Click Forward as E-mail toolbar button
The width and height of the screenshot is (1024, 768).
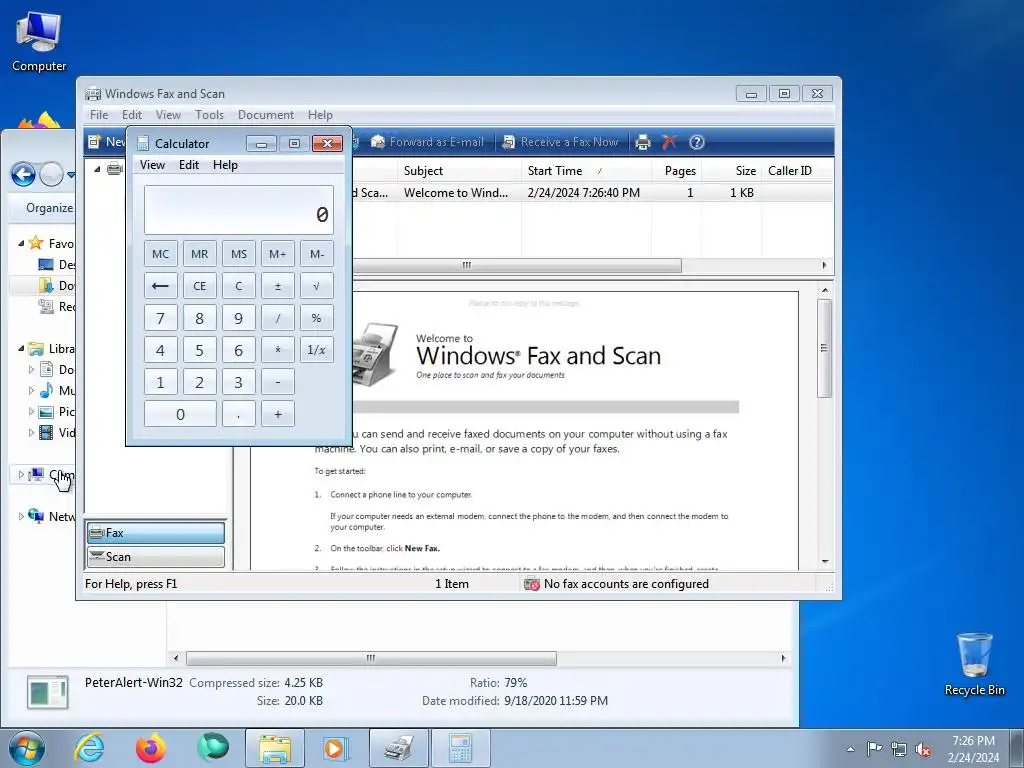tap(428, 142)
